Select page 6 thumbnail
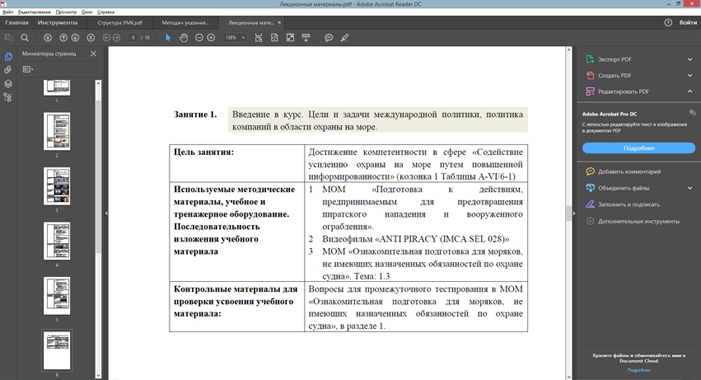 (x=57, y=350)
